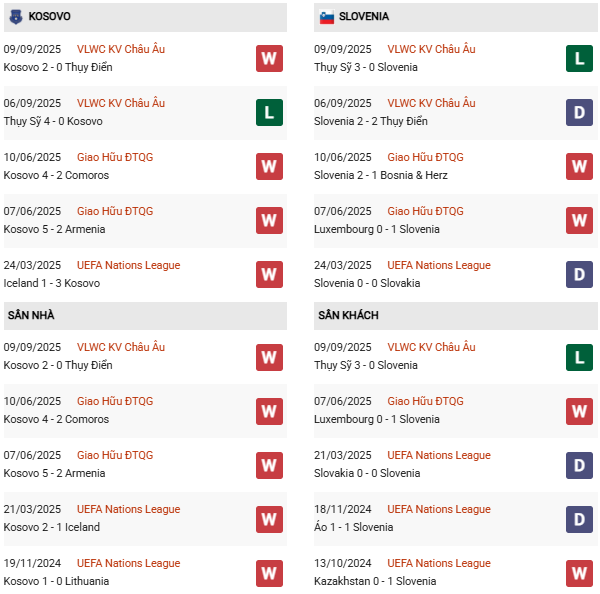
Task: Click the Kosovo team crest icon
Action: [15, 17]
